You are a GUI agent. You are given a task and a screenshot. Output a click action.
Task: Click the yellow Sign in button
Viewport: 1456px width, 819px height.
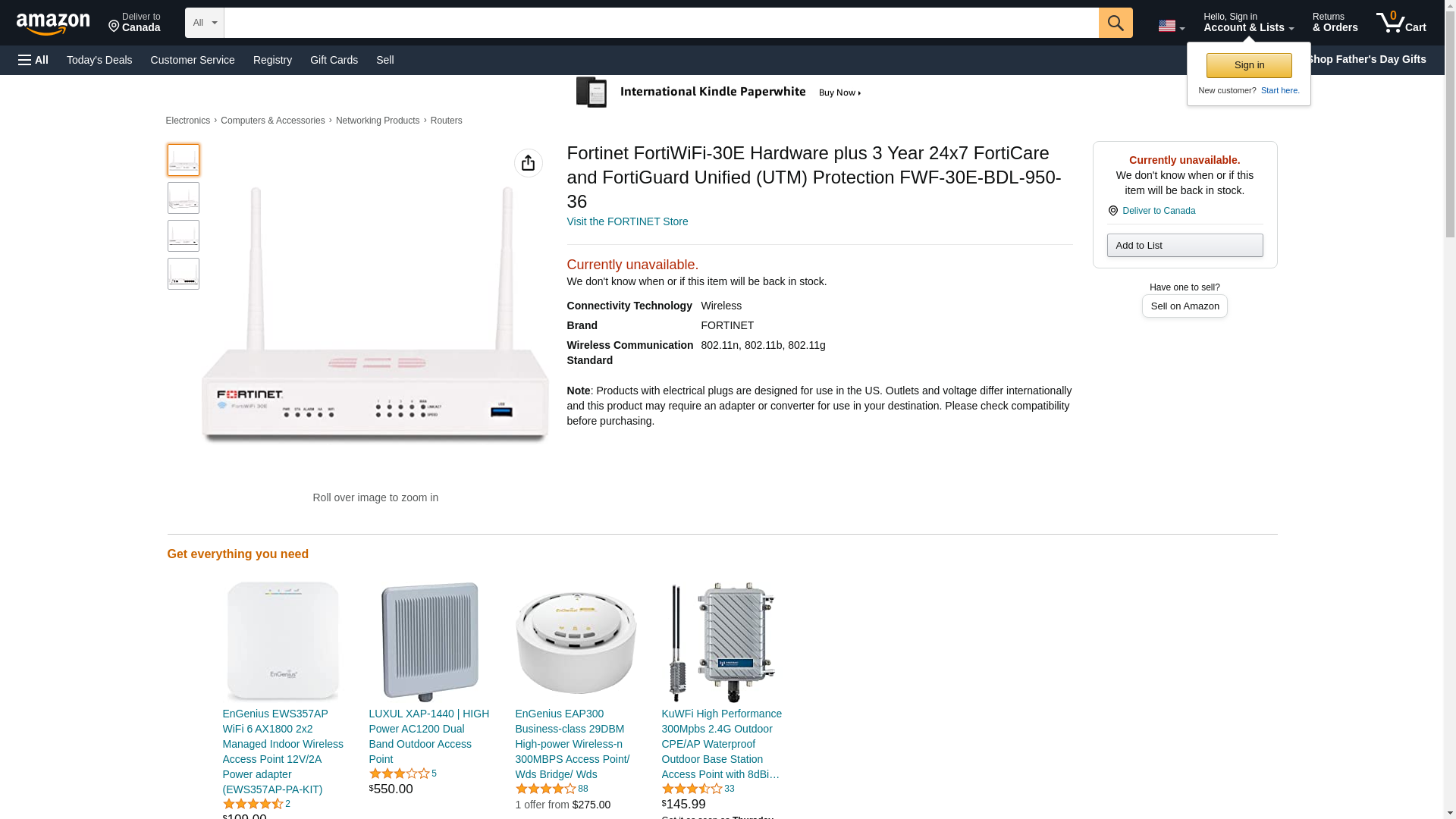1248,65
